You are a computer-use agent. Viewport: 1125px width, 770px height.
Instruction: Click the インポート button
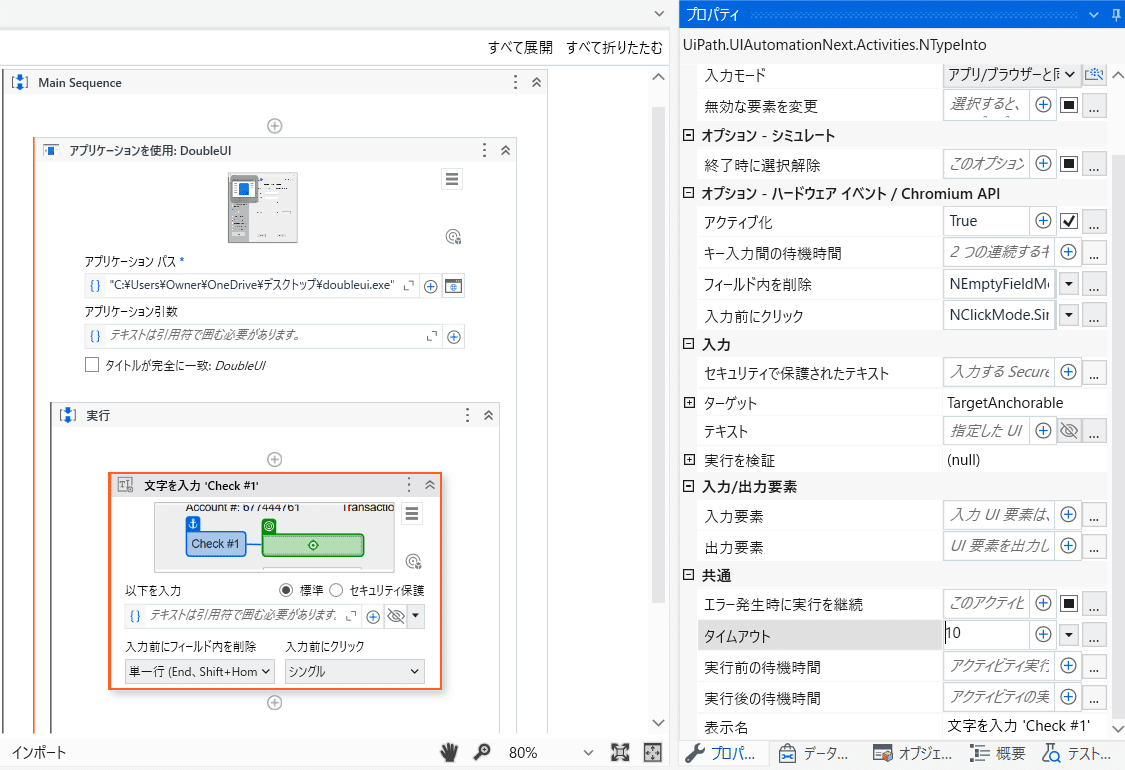38,752
